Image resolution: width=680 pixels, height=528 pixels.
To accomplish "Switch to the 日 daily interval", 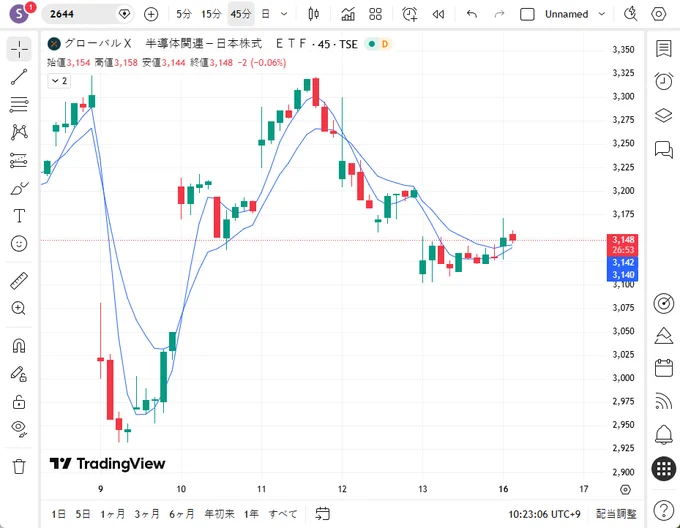I will click(265, 14).
